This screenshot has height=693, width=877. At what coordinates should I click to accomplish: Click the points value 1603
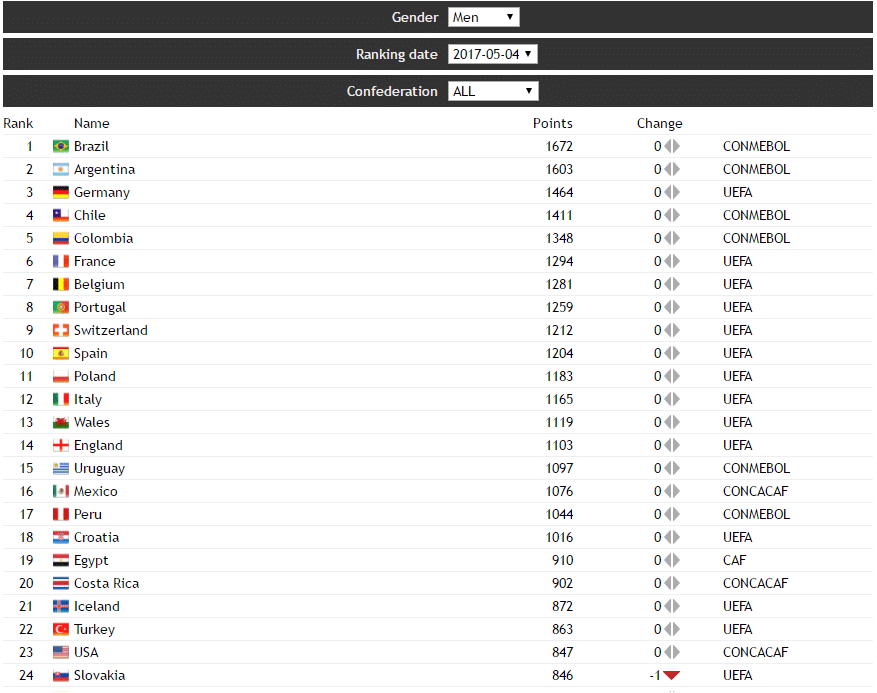[x=559, y=169]
